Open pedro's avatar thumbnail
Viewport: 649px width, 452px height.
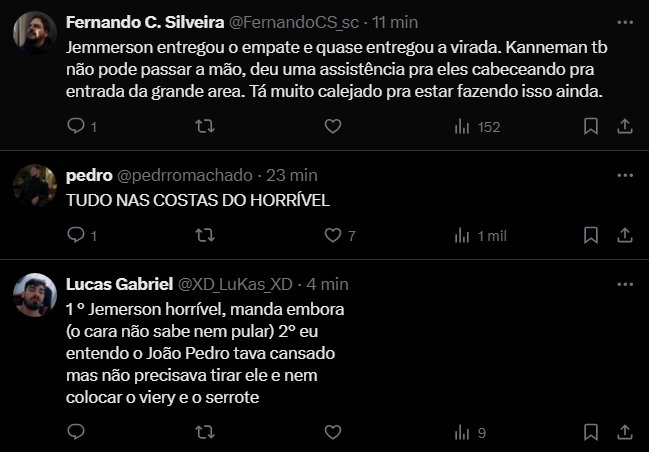35,185
